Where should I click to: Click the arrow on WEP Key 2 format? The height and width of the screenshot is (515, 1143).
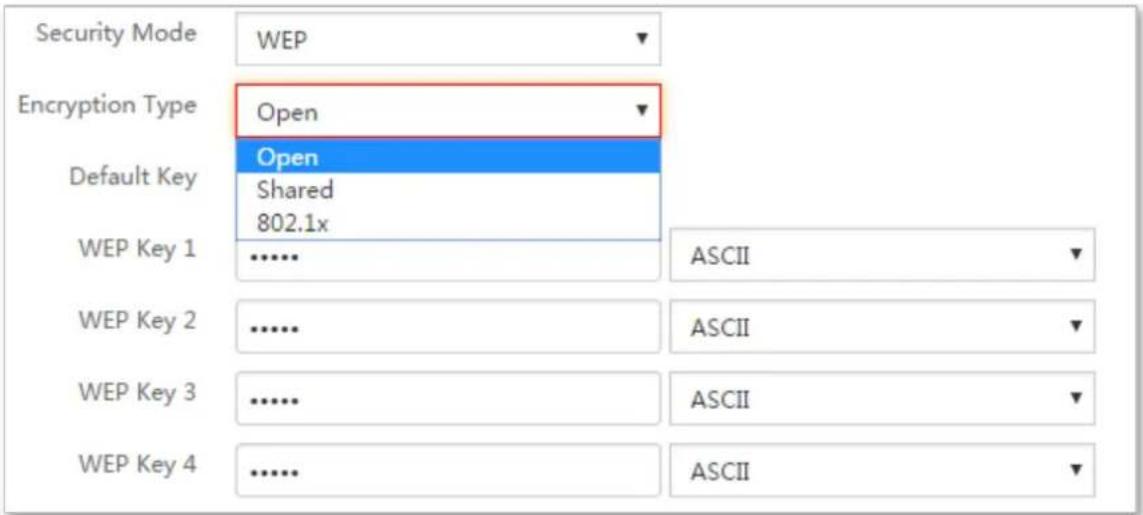coord(1074,325)
